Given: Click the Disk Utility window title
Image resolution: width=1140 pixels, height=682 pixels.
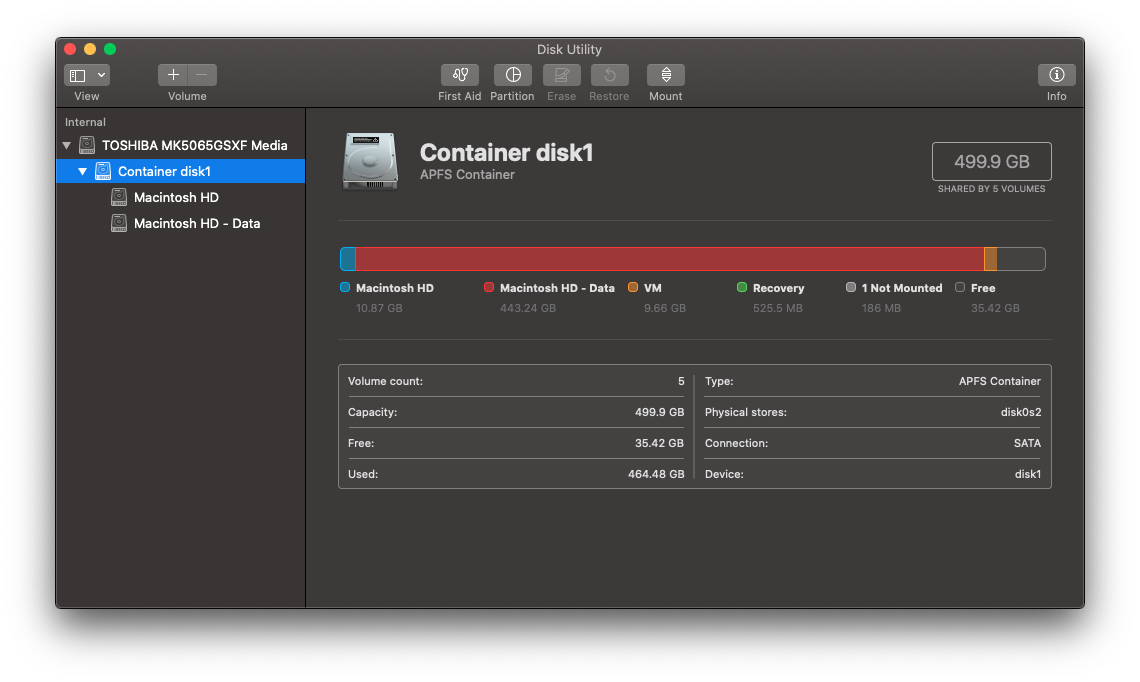Looking at the screenshot, I should coord(569,49).
